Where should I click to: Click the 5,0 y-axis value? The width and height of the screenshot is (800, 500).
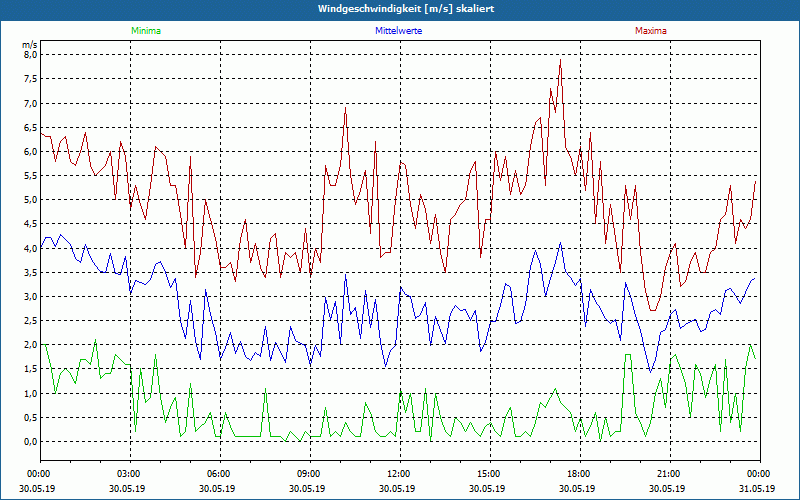[31, 199]
